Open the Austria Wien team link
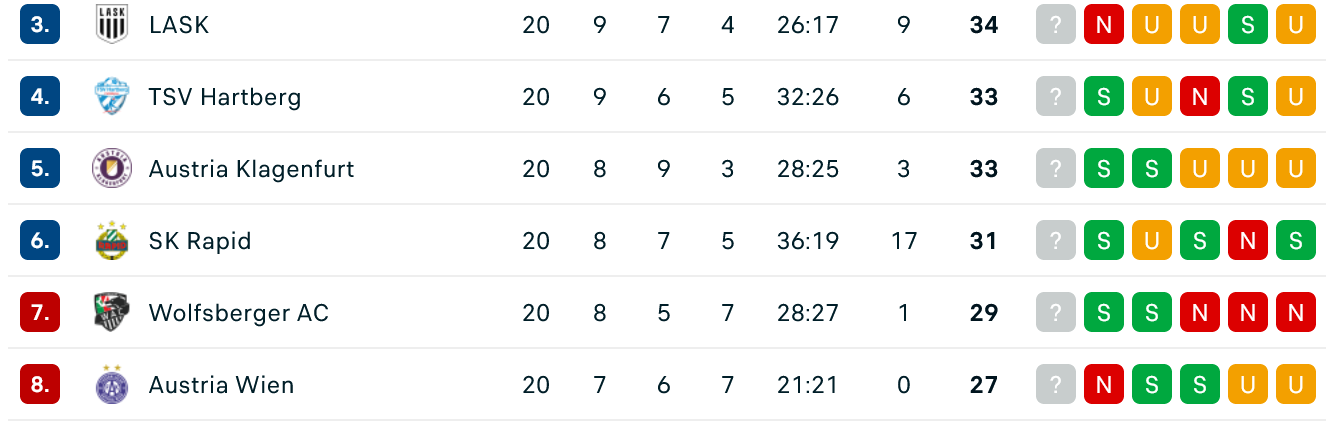The image size is (1326, 426). click(222, 385)
